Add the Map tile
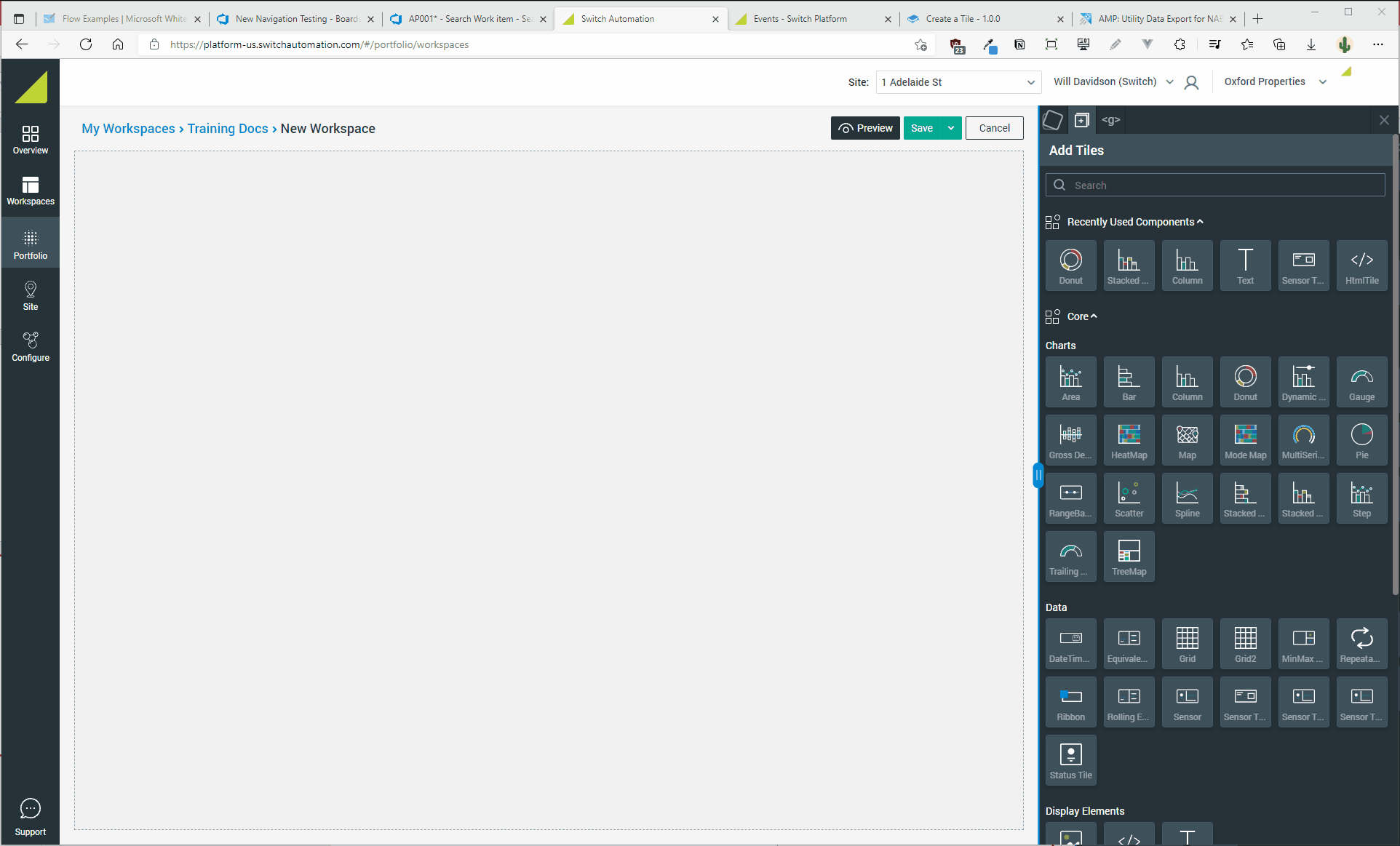The height and width of the screenshot is (846, 1400). click(x=1187, y=440)
